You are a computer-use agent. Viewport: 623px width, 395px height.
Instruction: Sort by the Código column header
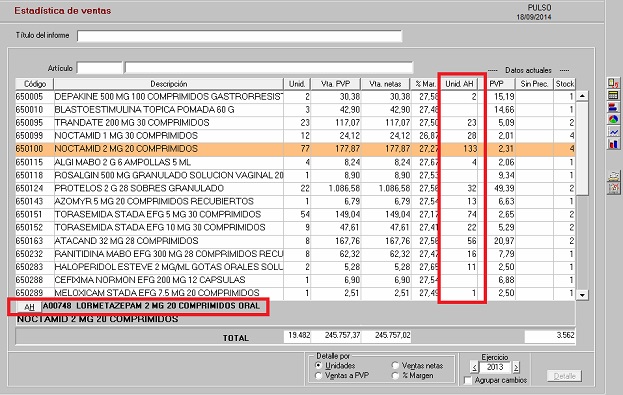[35, 84]
